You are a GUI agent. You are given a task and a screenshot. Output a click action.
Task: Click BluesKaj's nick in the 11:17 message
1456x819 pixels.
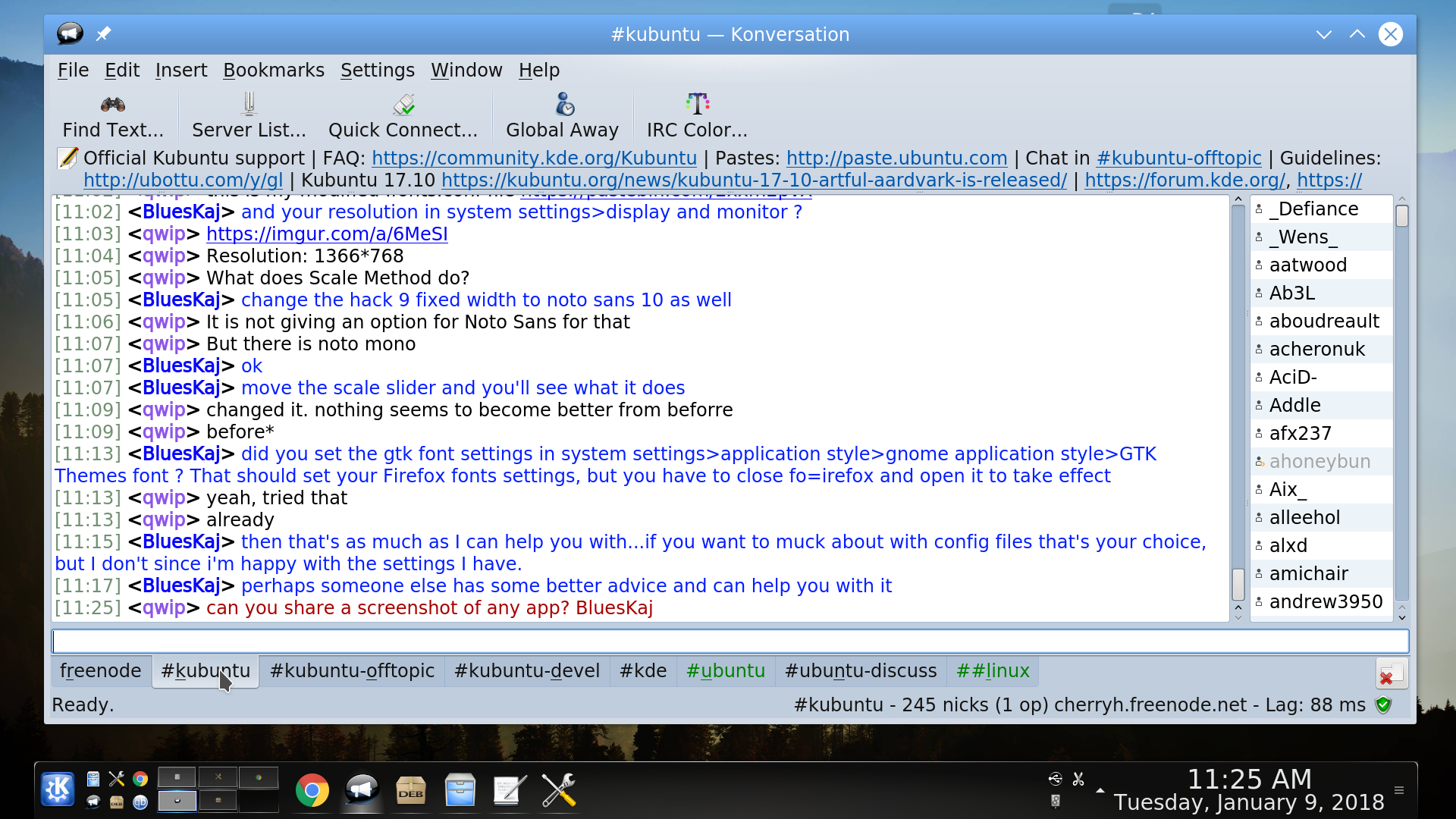pos(181,585)
